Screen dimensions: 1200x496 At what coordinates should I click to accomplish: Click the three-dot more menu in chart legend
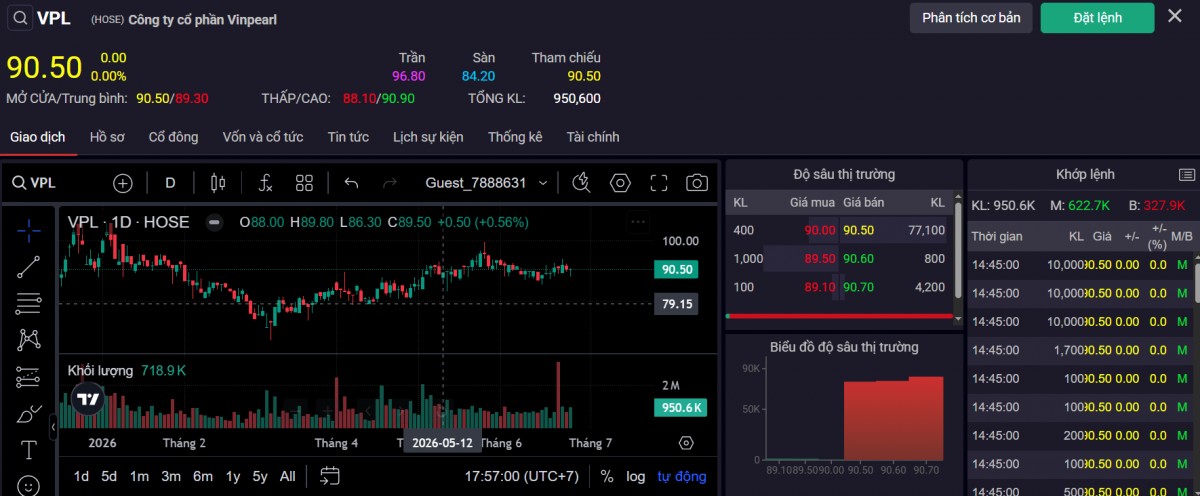pyautogui.click(x=638, y=222)
